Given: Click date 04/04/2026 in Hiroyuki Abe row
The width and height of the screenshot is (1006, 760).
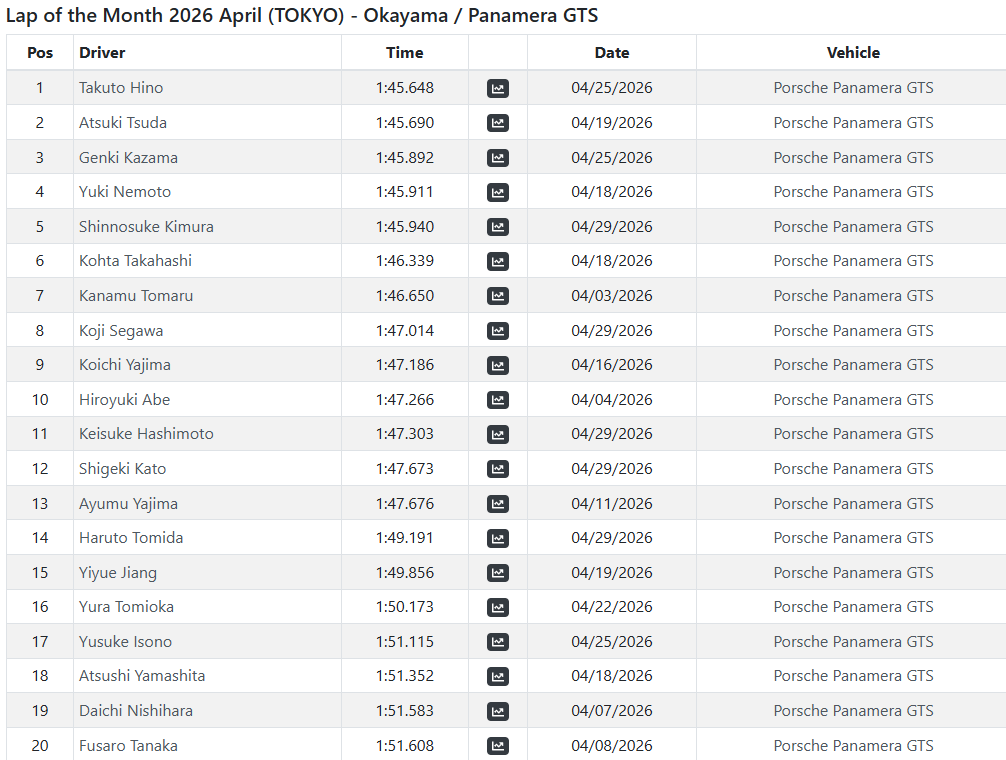Looking at the screenshot, I should point(612,400).
